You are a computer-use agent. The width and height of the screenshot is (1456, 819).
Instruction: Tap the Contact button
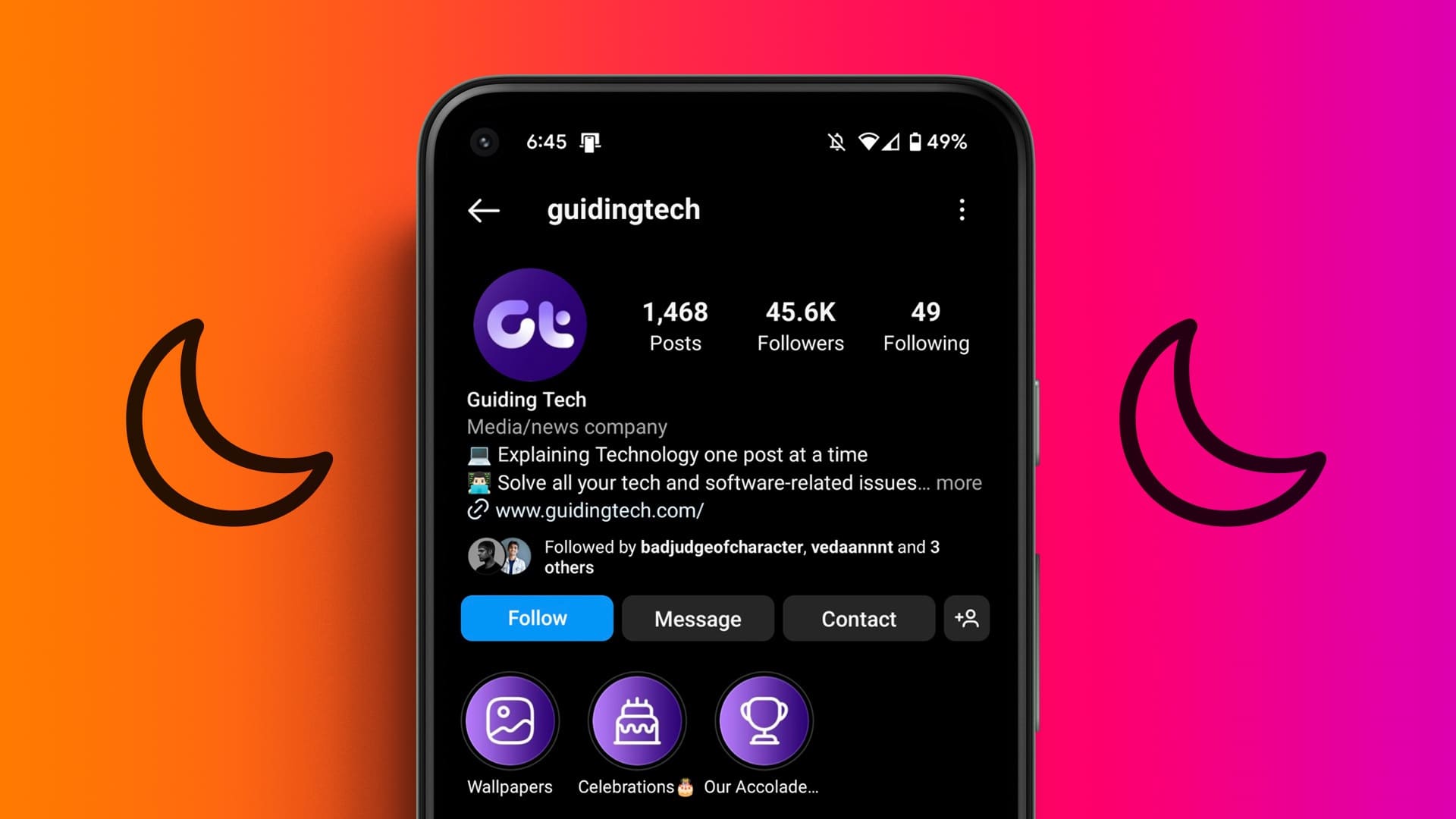pos(858,618)
